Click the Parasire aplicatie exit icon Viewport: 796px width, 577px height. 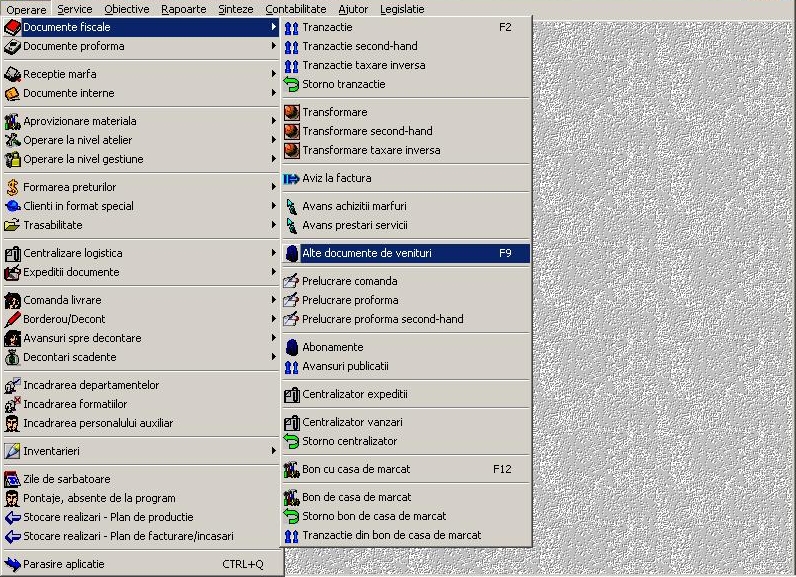(x=13, y=565)
